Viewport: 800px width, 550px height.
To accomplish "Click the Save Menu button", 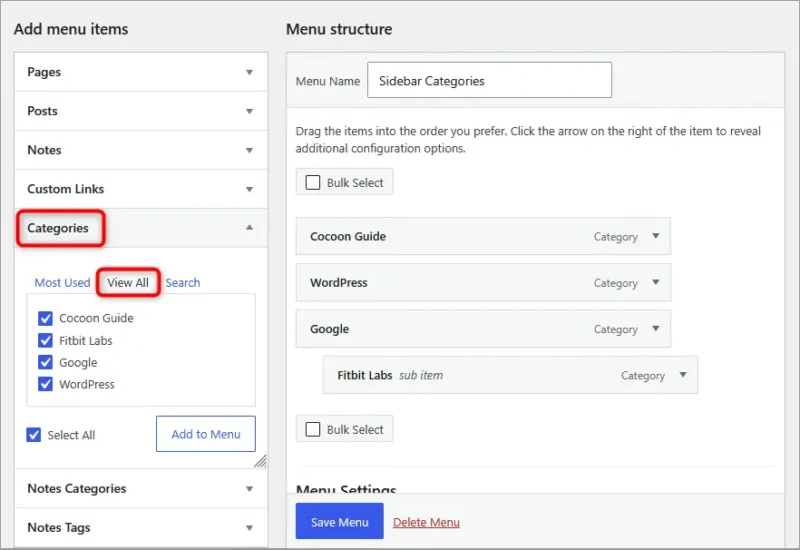I will point(339,521).
